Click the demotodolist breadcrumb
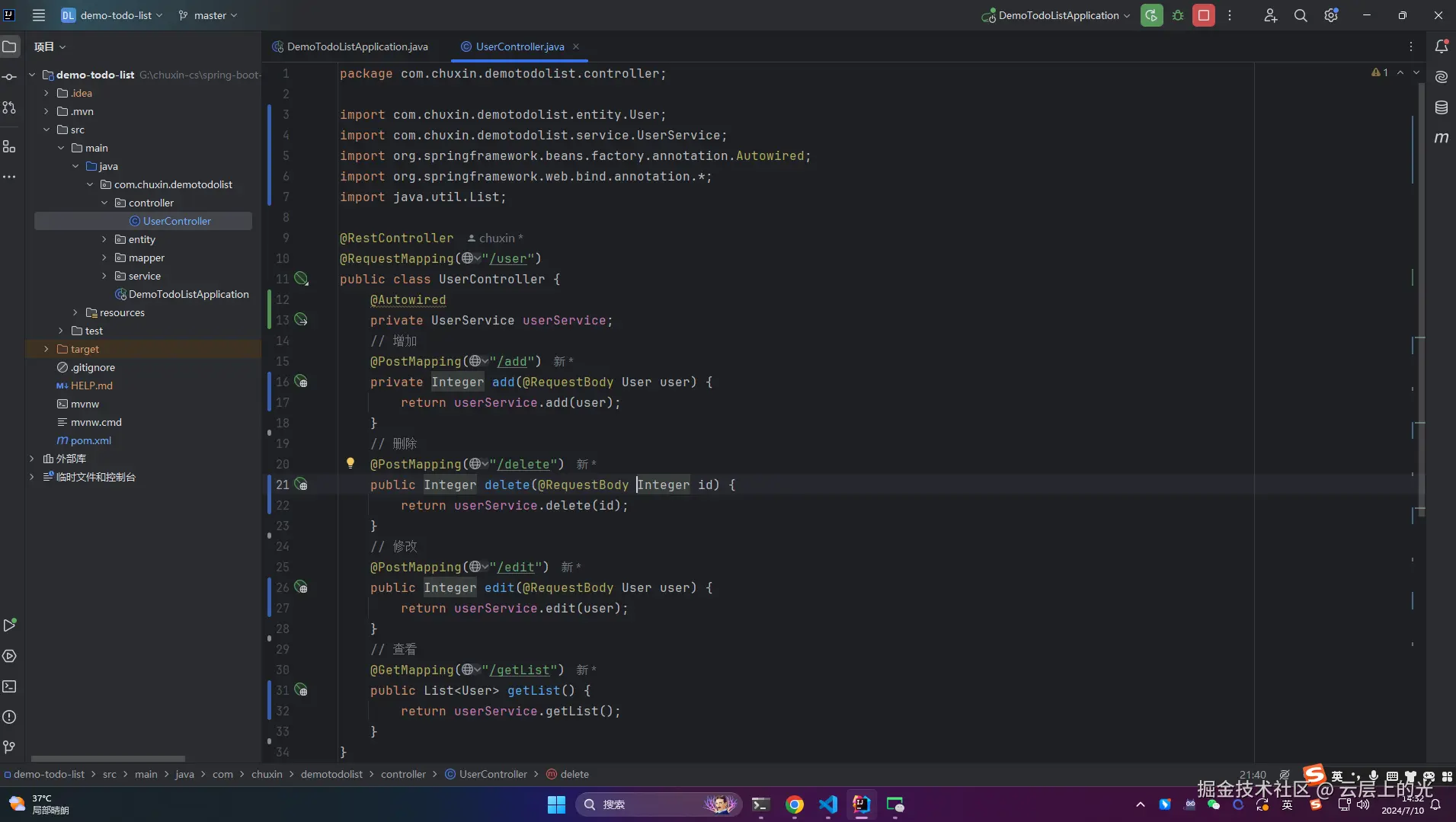1456x822 pixels. (x=331, y=774)
